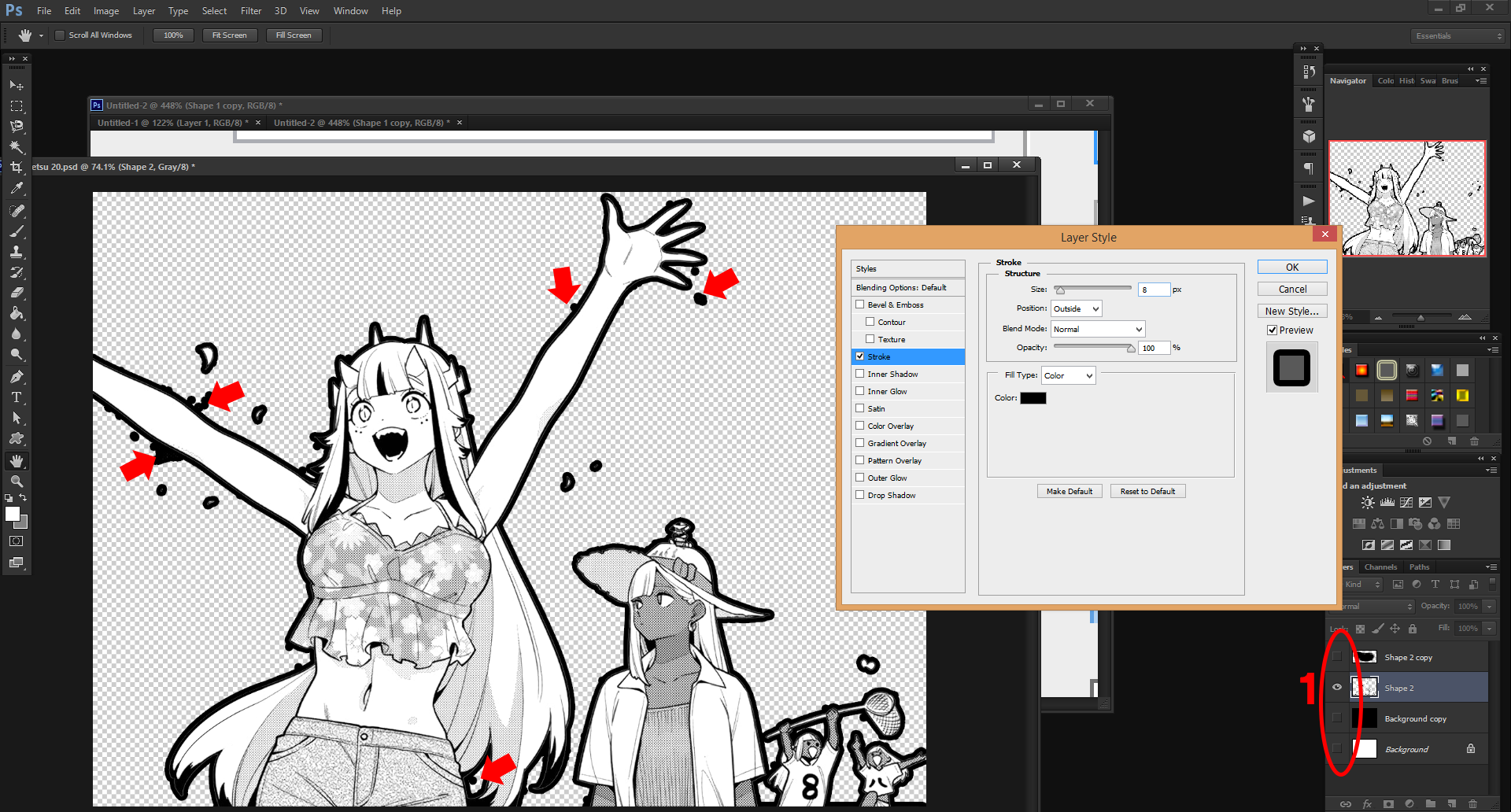Screen dimensions: 1511x812
Task: Select the Custom Shape tool
Action: 17,439
